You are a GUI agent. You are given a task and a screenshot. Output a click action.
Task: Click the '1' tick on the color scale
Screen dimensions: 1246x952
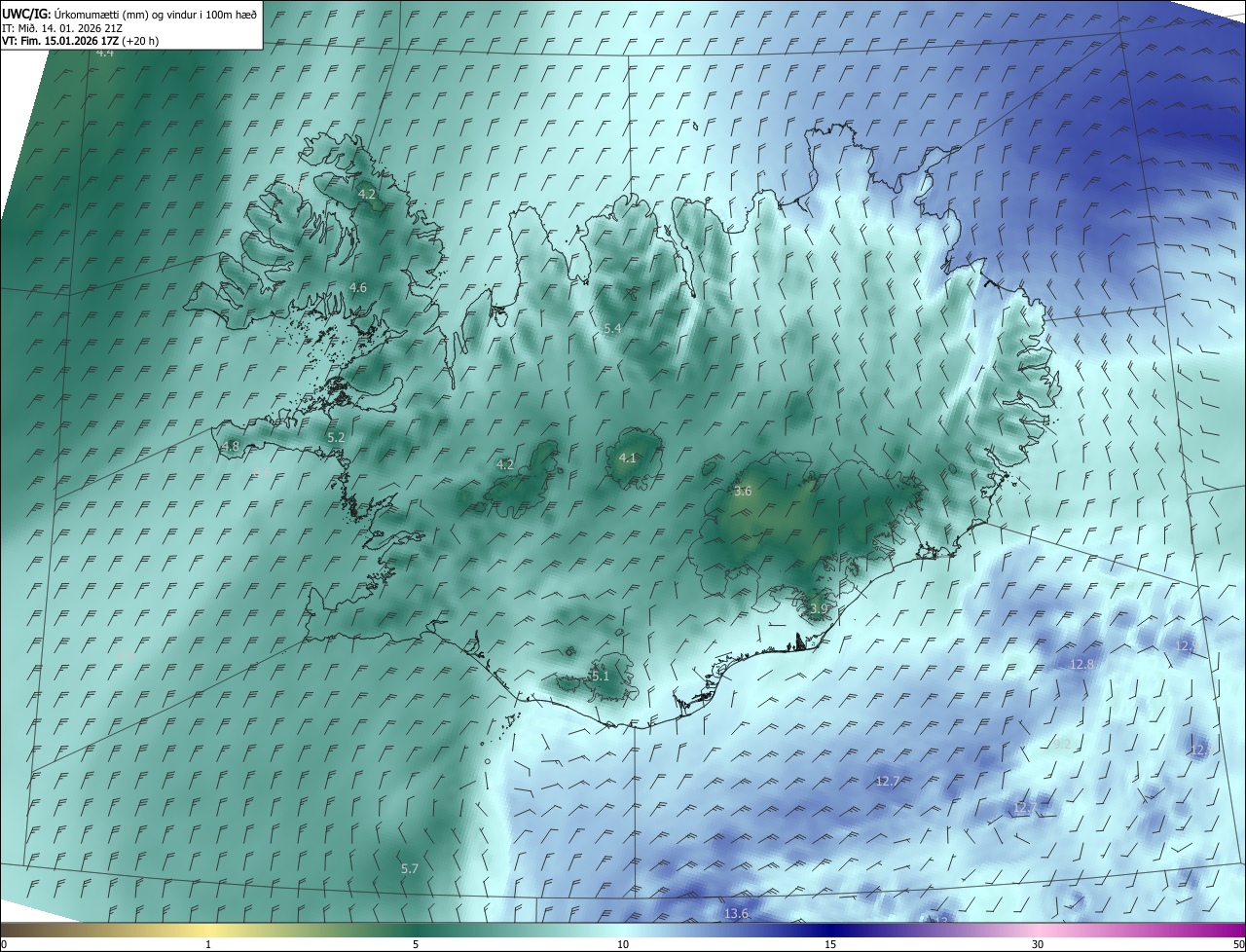tap(208, 944)
